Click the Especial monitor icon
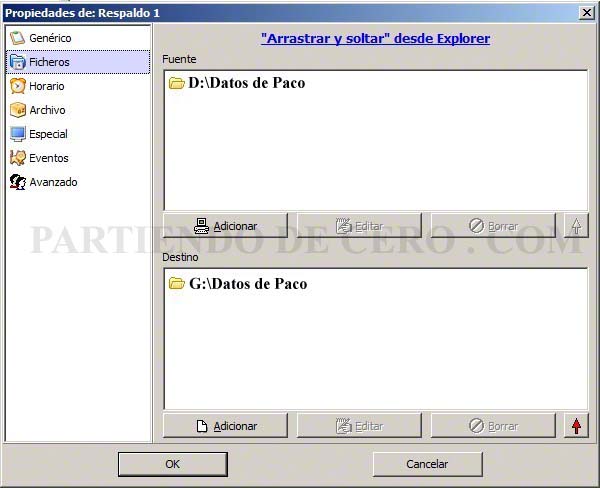This screenshot has height=488, width=600. click(x=18, y=134)
